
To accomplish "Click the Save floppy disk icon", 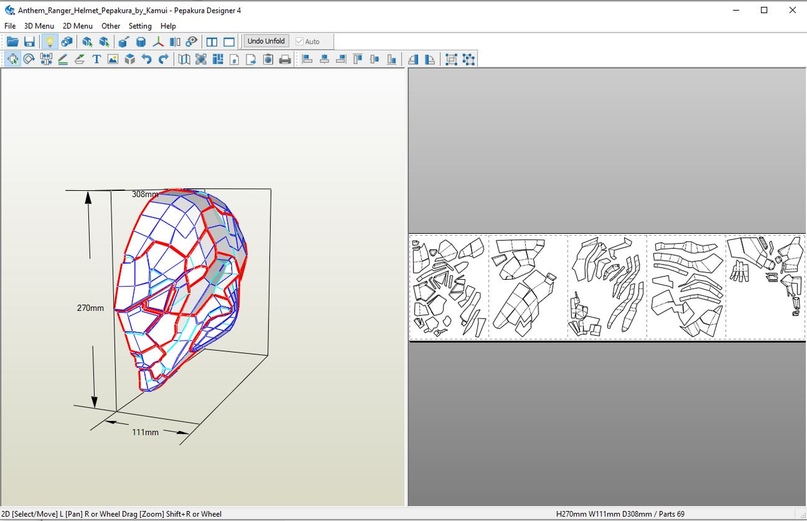I will pyautogui.click(x=29, y=42).
